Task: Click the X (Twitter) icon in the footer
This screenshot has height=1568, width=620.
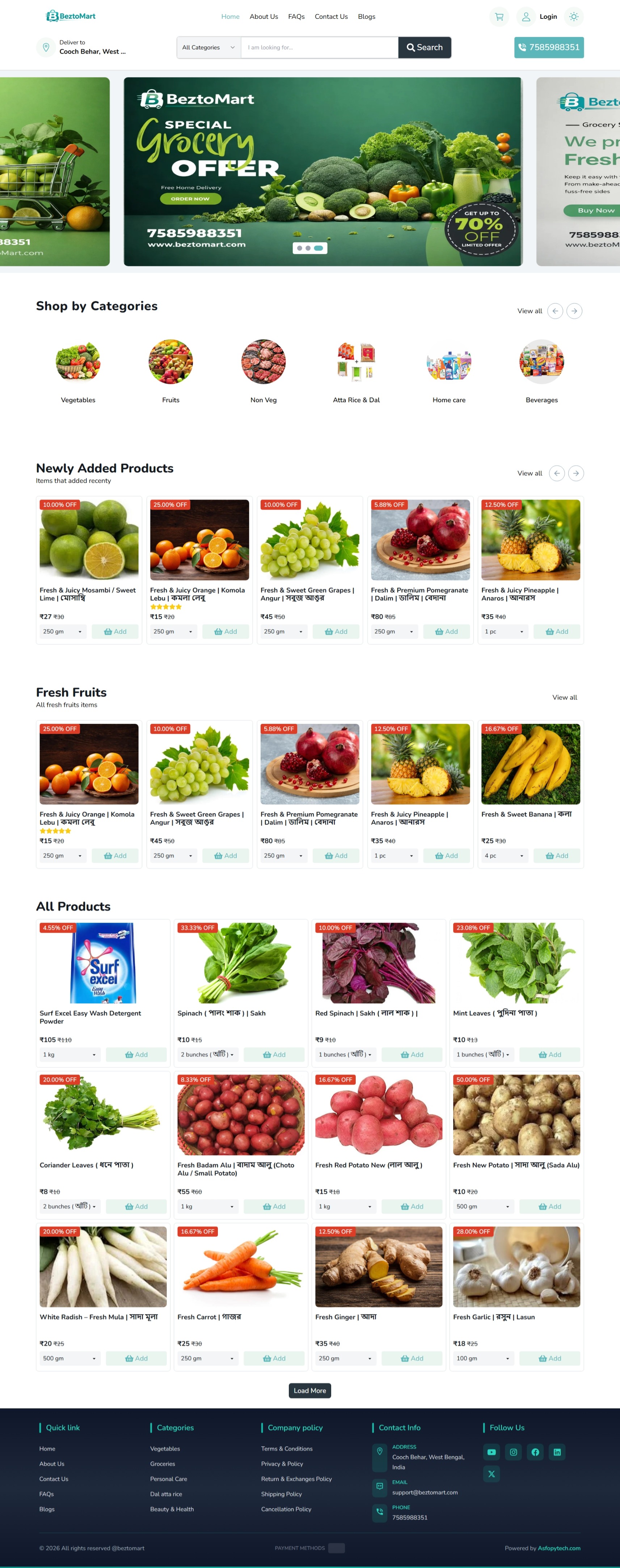Action: 492,1474
